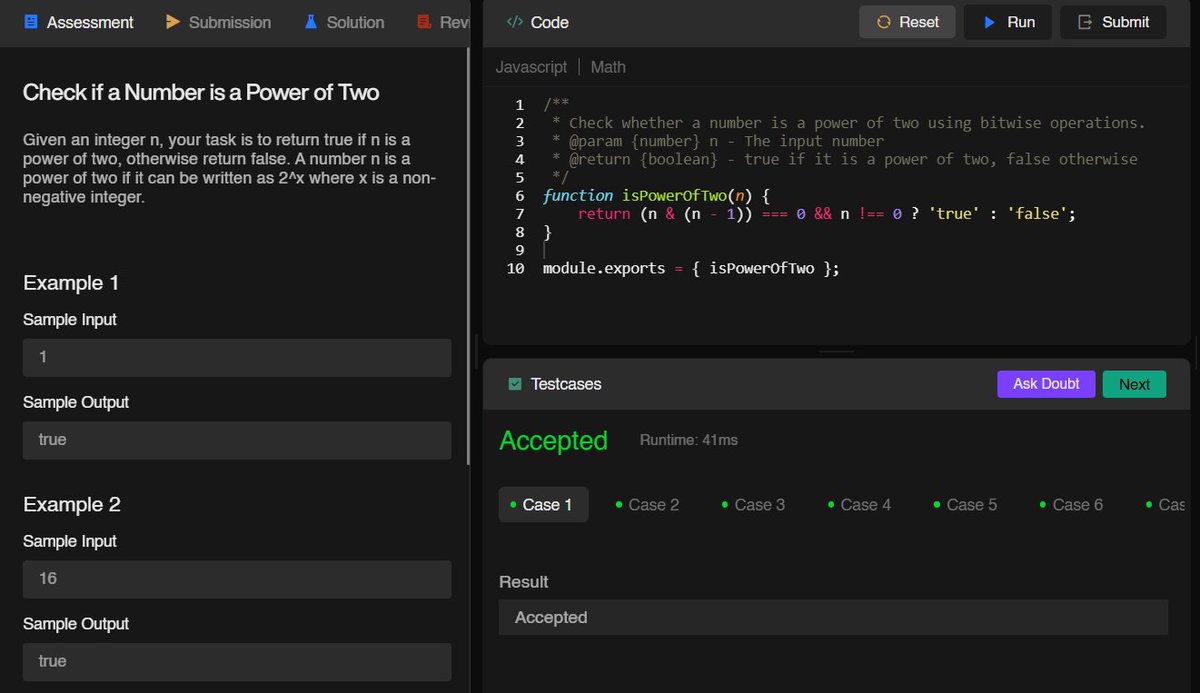Click the return statement on line 7
The height and width of the screenshot is (693, 1200).
tap(826, 214)
